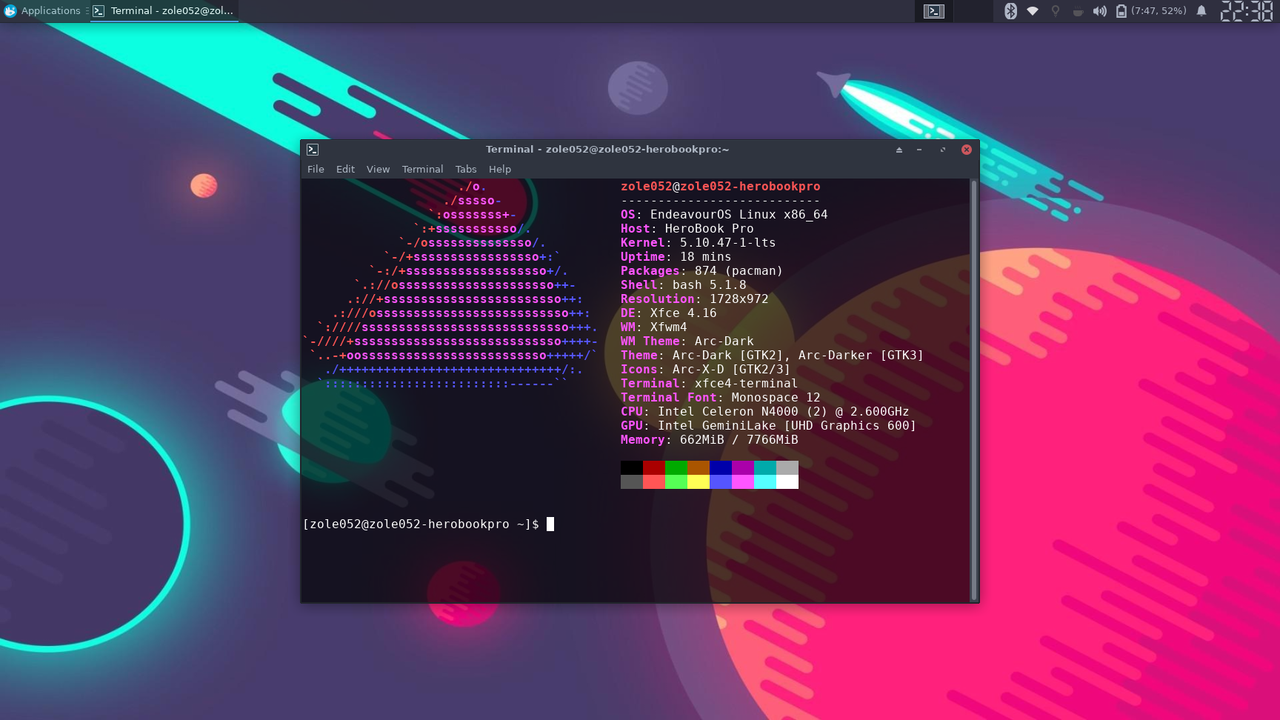Viewport: 1280px width, 720px height.
Task: Click the terminal window's title bar icon
Action: click(x=313, y=149)
